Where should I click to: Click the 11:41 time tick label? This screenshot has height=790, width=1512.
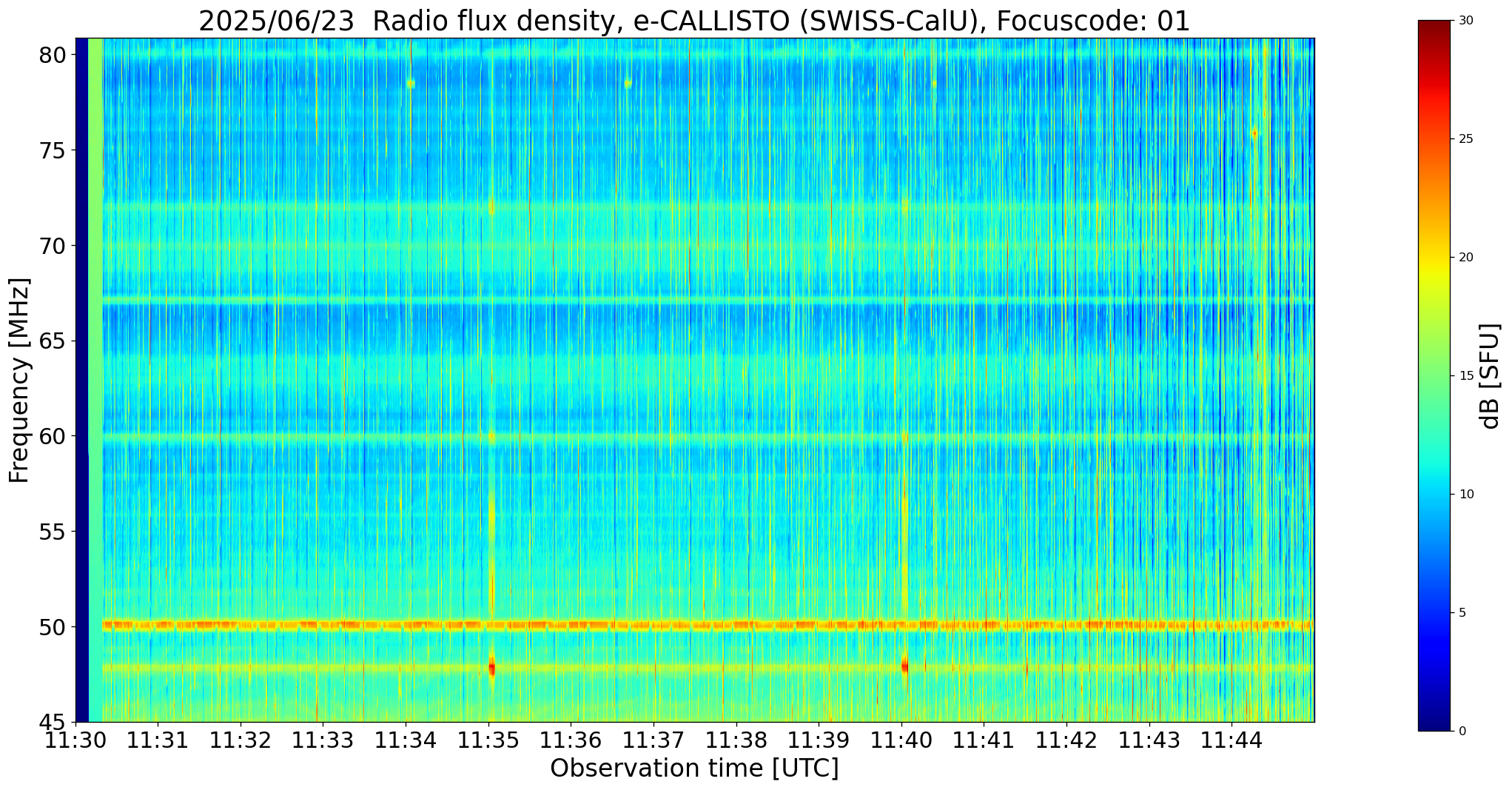tap(984, 740)
